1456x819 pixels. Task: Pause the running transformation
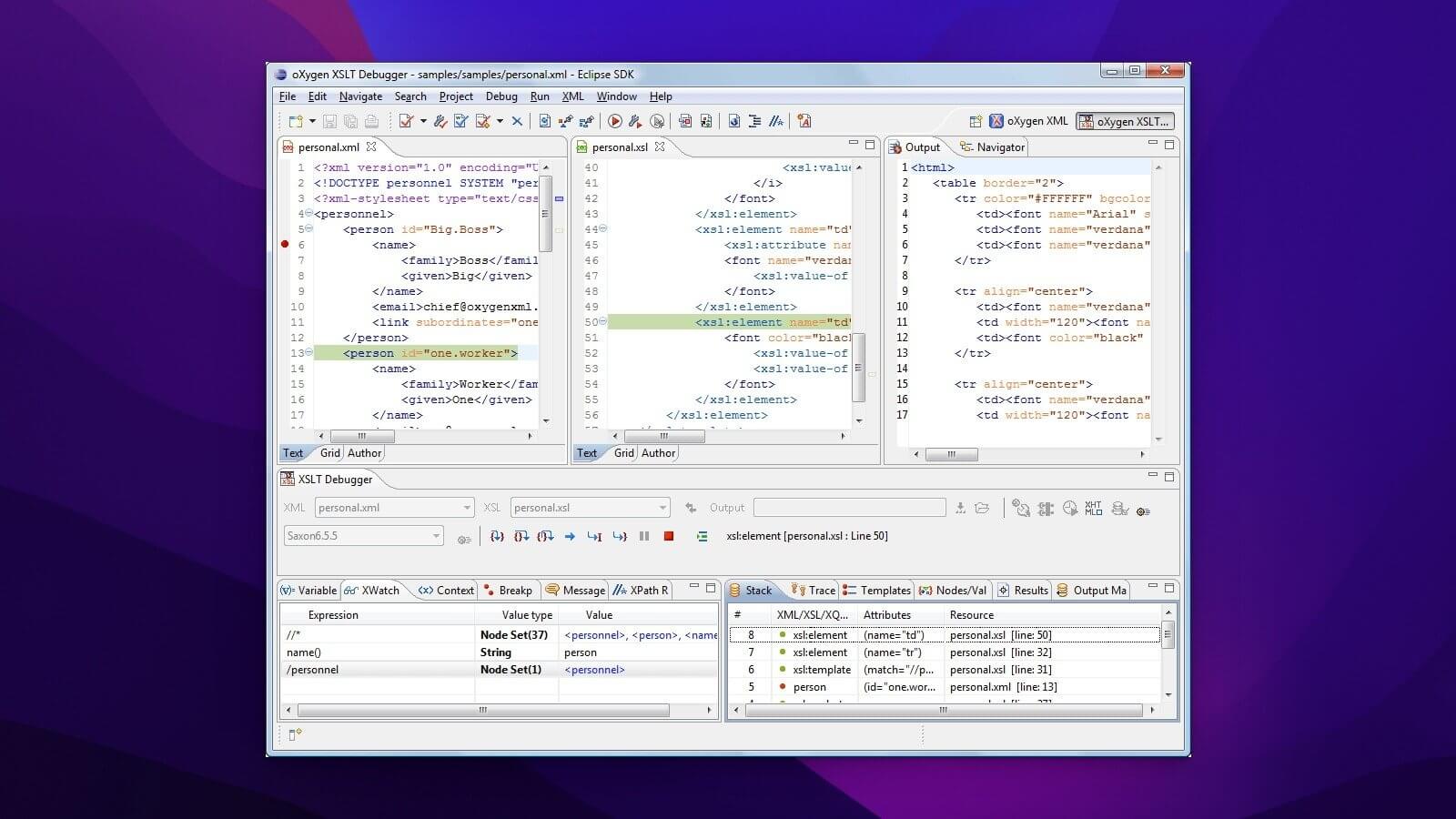click(644, 536)
